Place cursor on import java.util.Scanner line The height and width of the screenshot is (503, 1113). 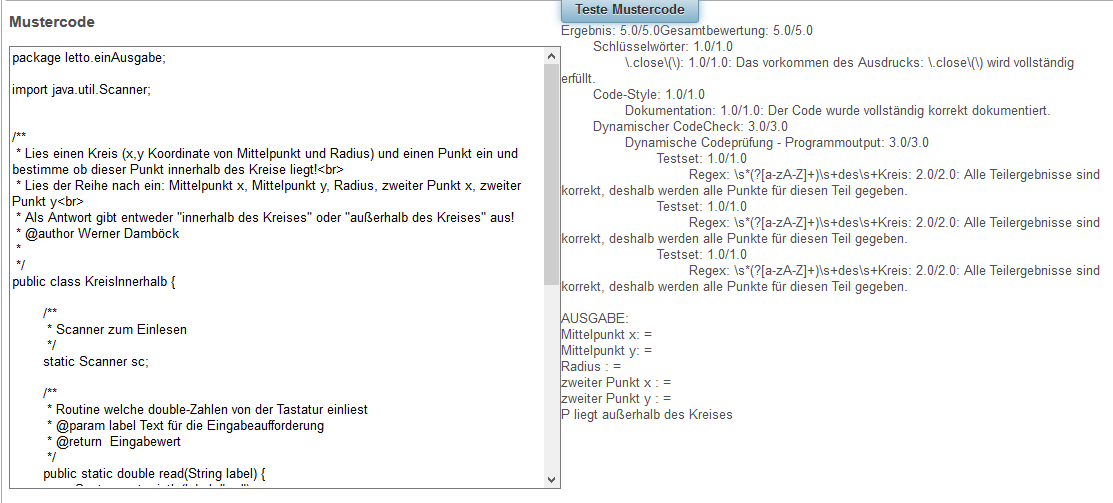click(81, 90)
